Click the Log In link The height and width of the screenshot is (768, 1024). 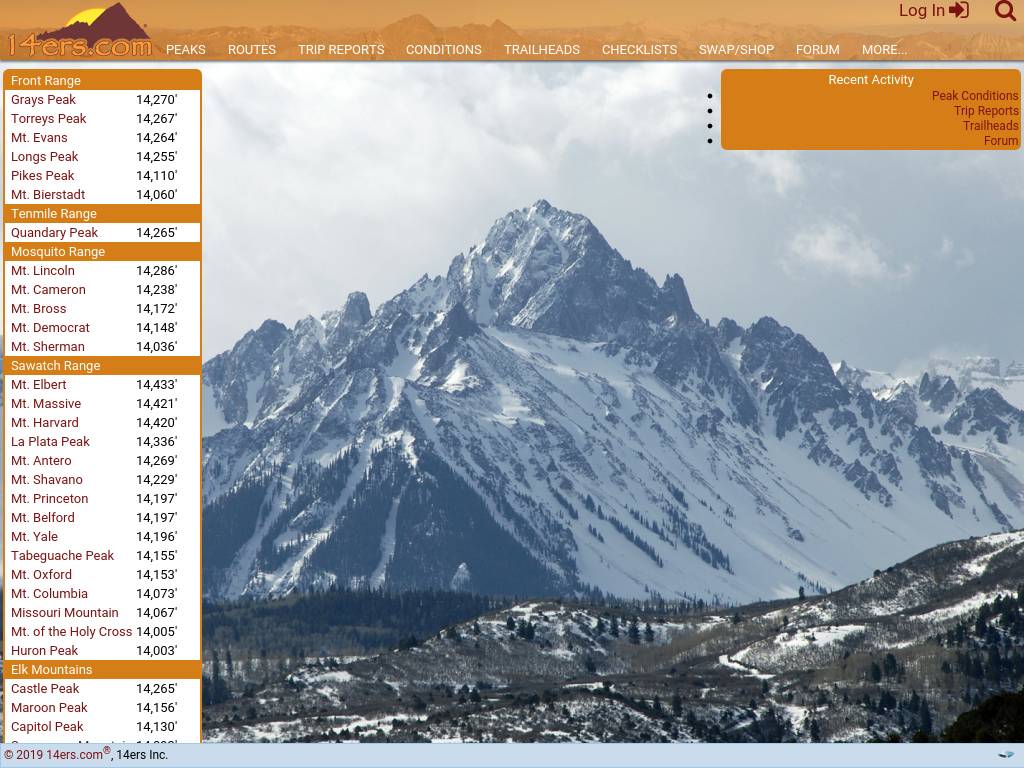tap(921, 10)
